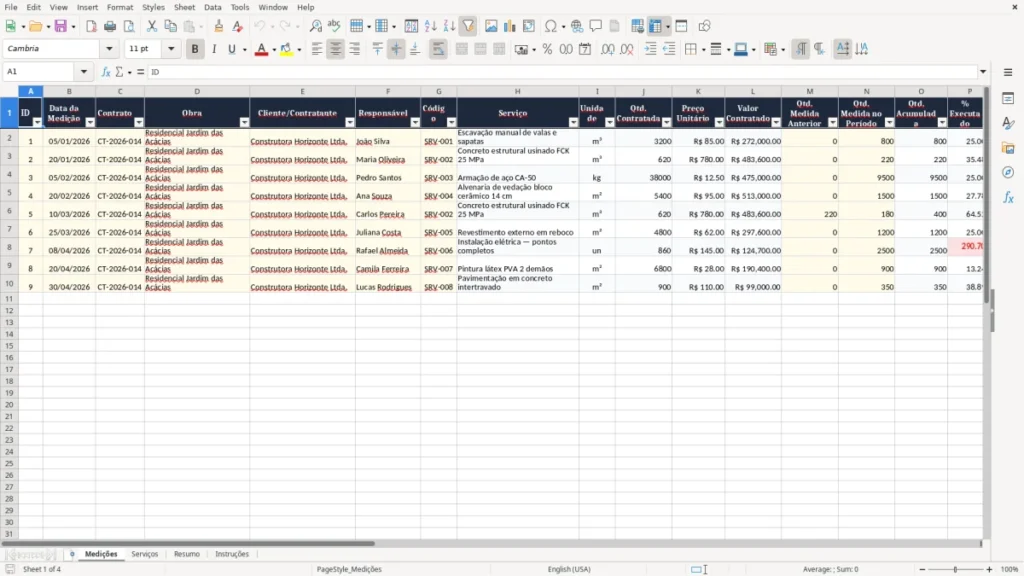1024x576 pixels.
Task: Open sidebar Gallery panel icon
Action: 1008,148
